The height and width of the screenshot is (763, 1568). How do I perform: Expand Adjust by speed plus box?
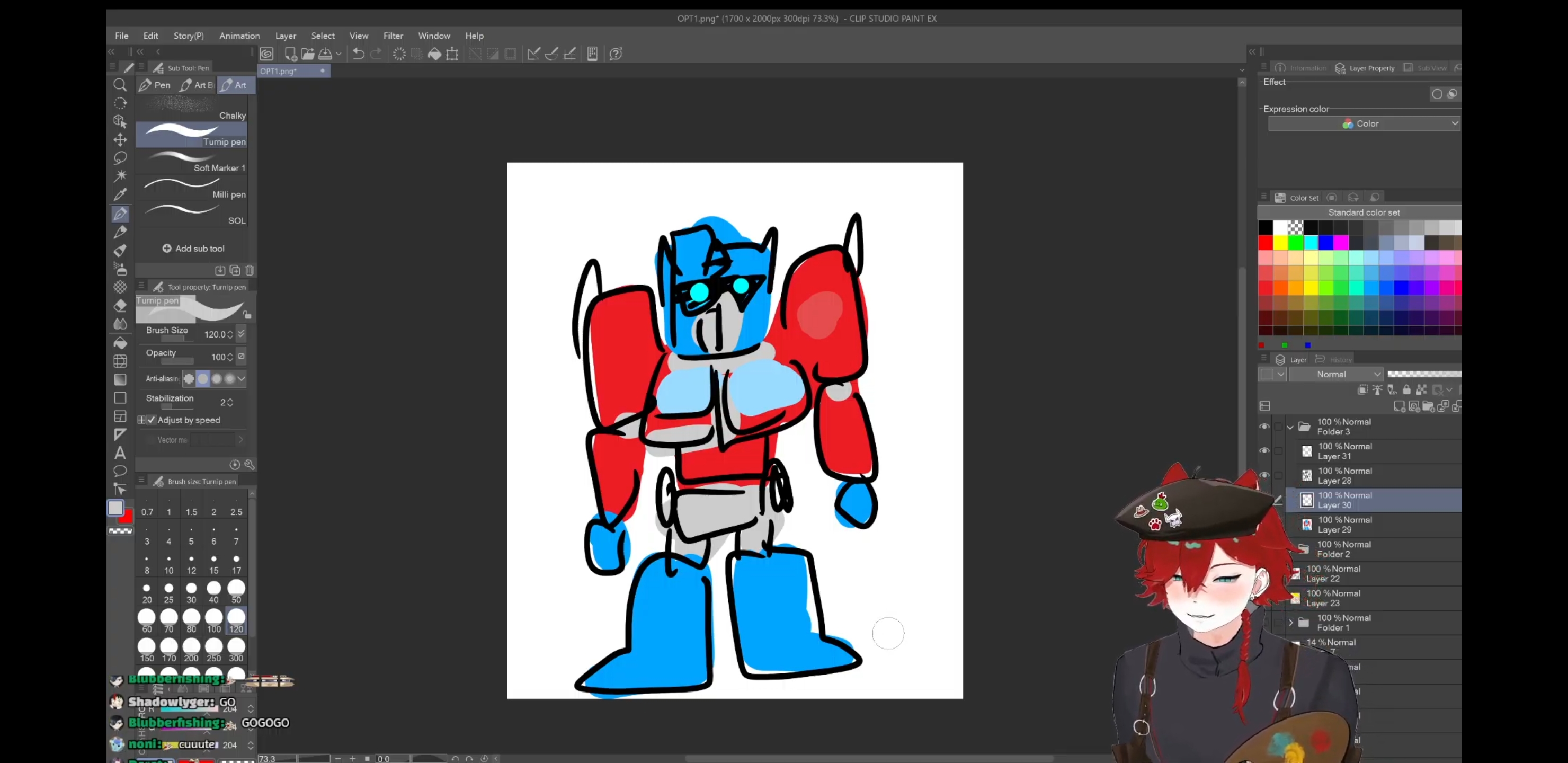141,420
